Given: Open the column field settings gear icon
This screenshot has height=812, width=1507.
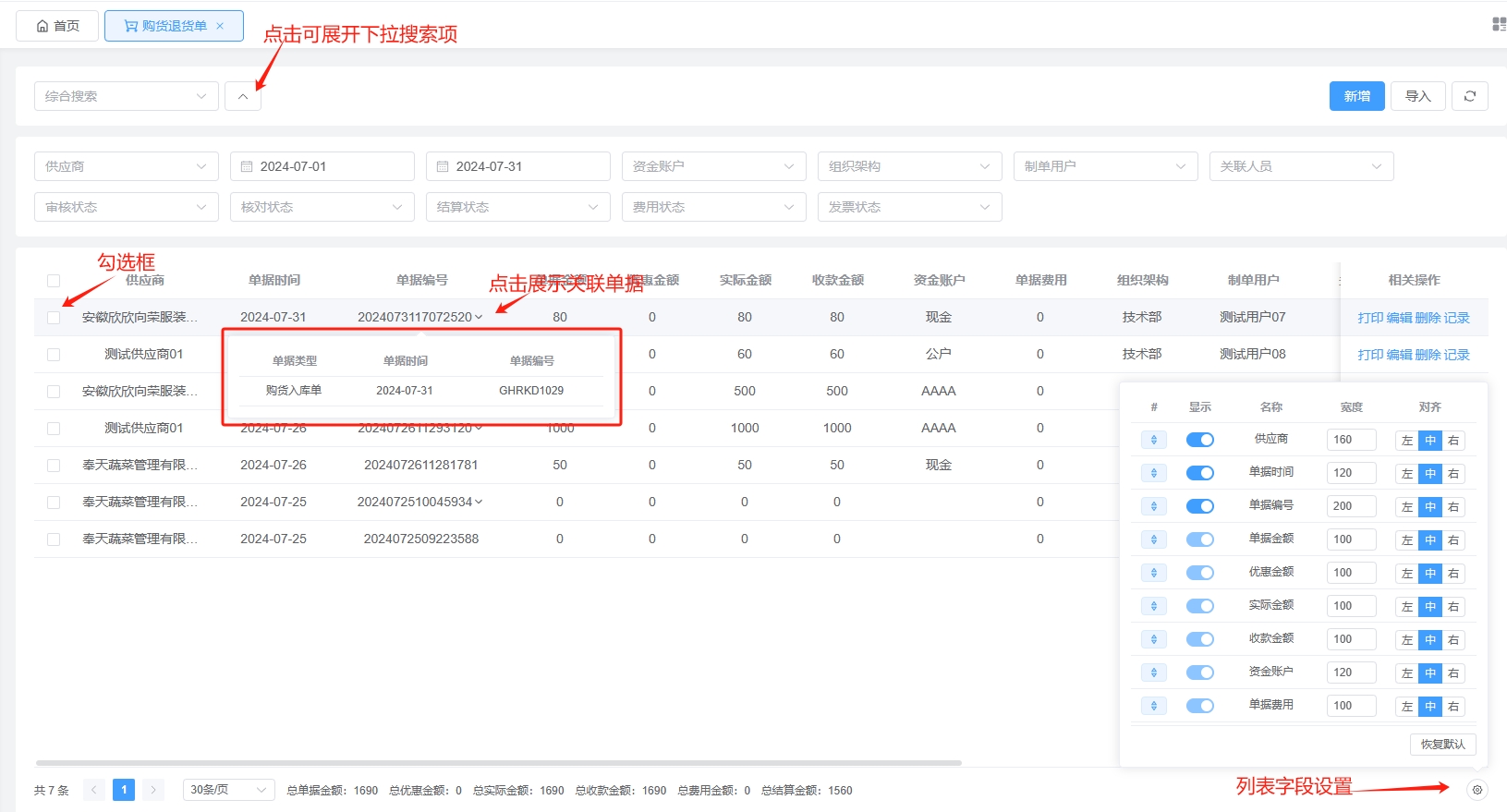Looking at the screenshot, I should point(1477,790).
